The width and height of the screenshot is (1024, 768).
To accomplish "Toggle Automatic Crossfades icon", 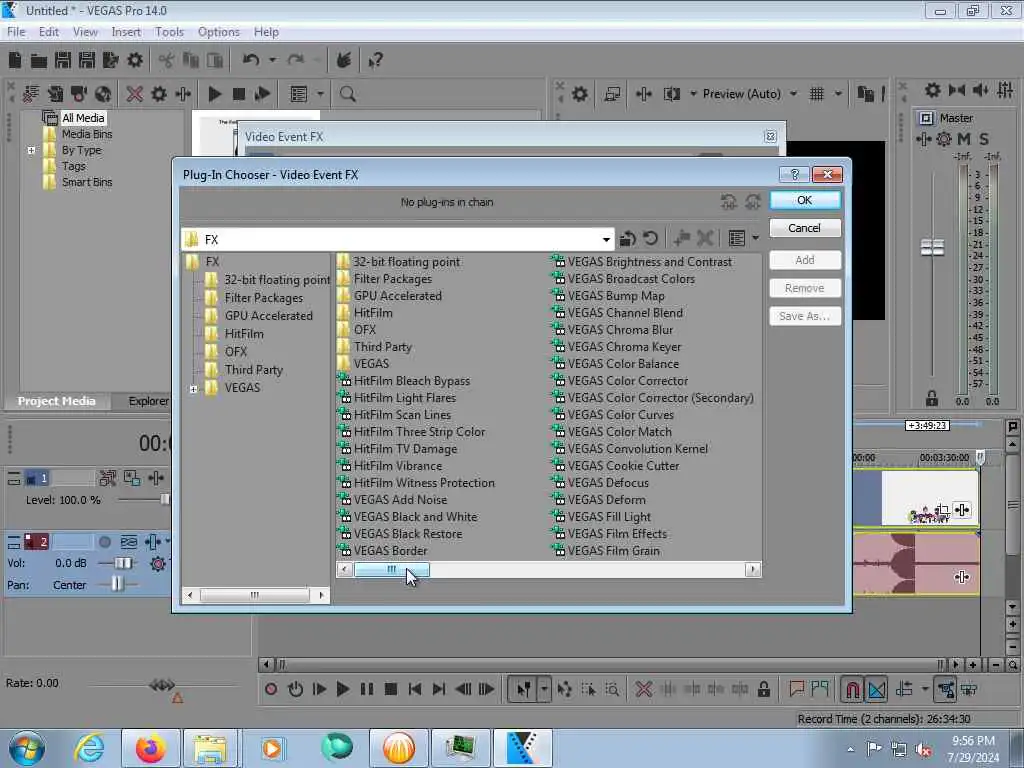I will tap(876, 690).
